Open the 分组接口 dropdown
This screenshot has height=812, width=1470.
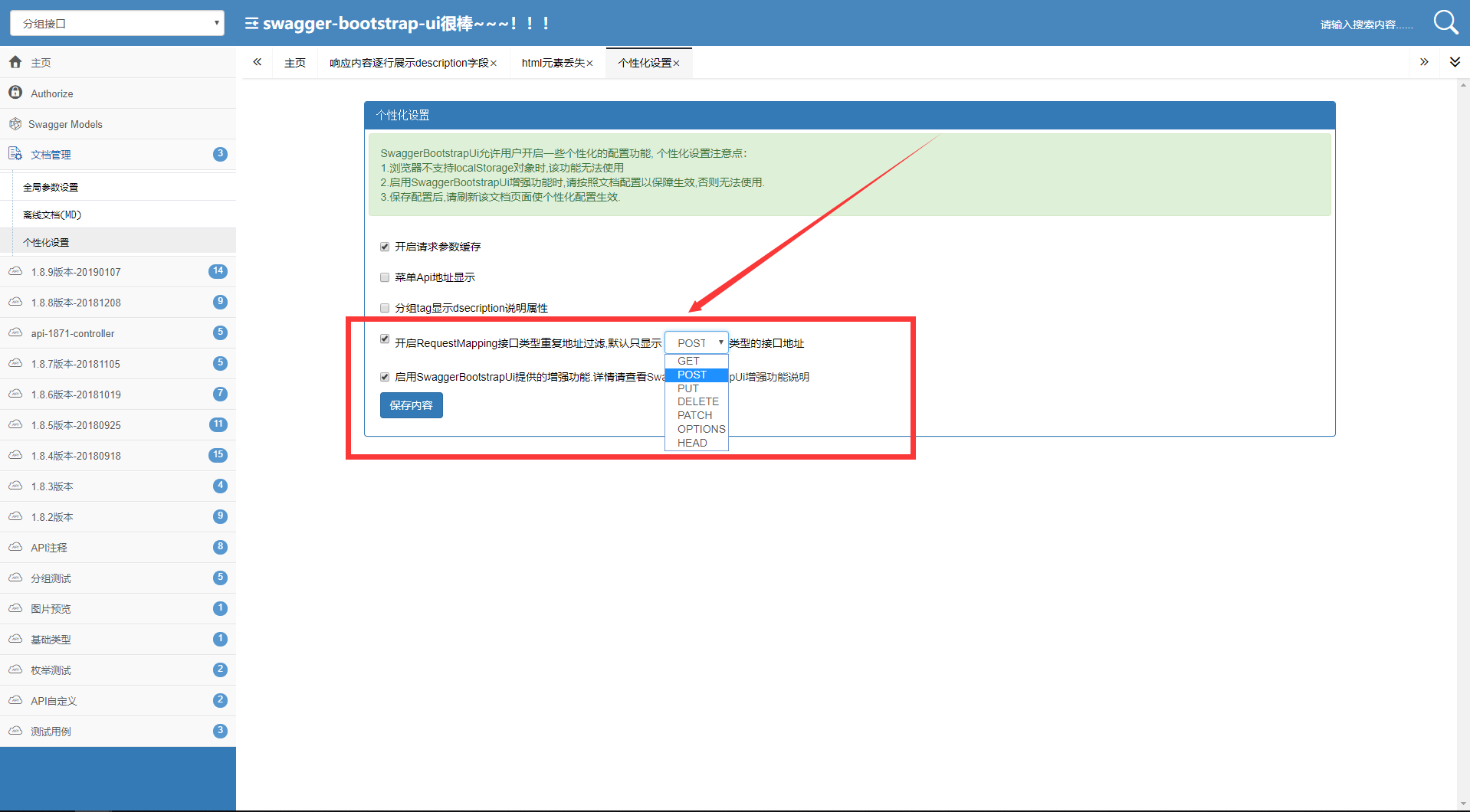click(117, 23)
